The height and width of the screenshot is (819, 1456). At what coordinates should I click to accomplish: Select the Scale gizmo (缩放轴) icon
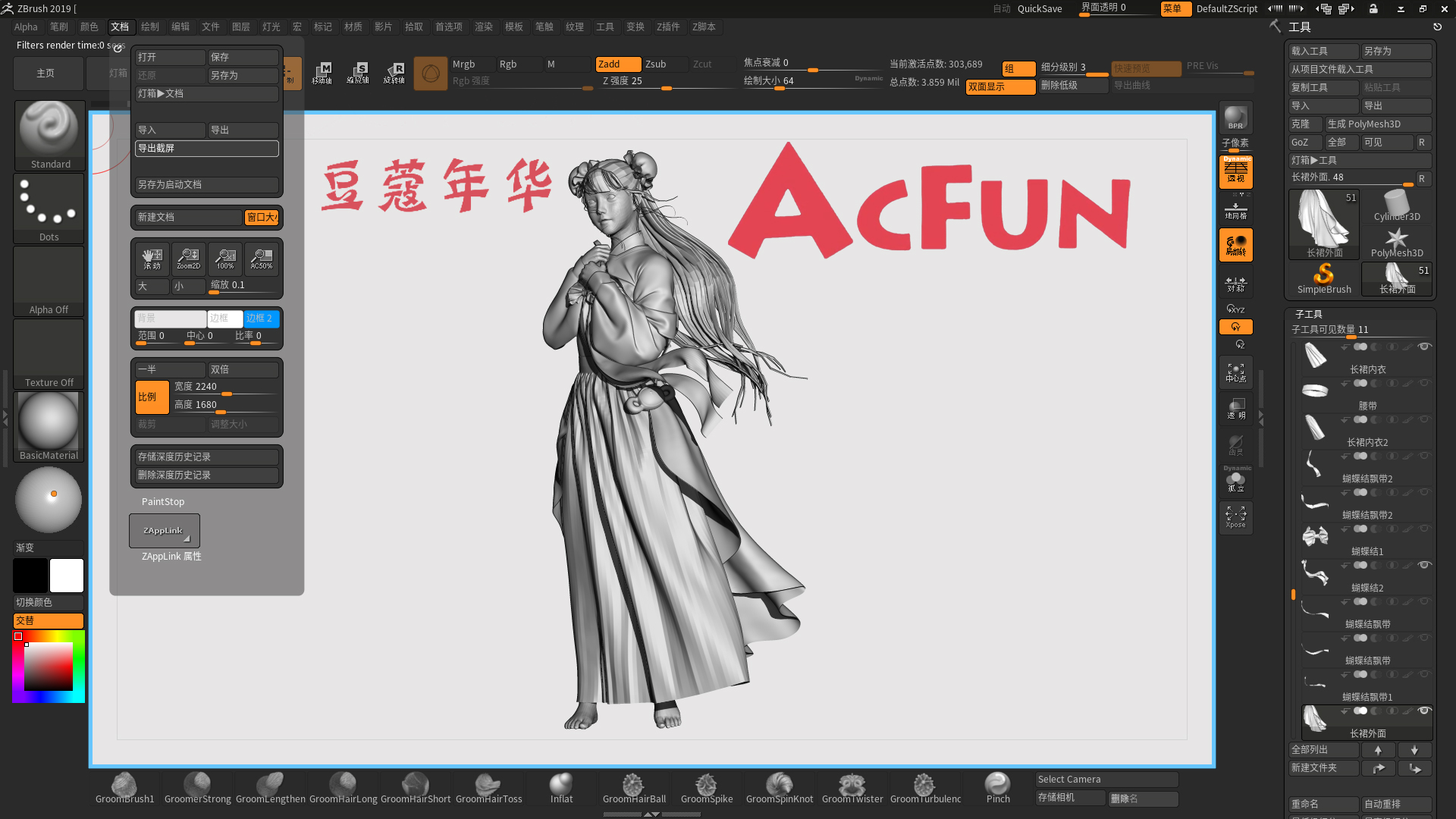[x=358, y=73]
